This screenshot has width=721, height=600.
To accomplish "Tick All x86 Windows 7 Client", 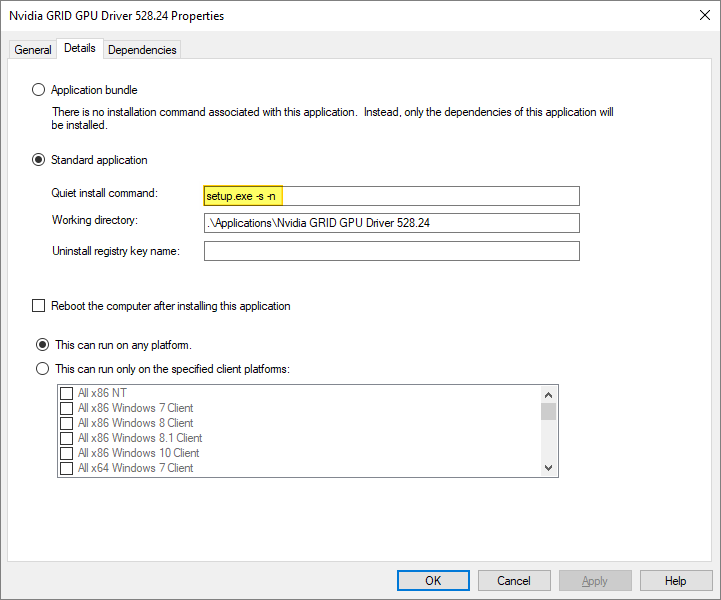I will [67, 409].
